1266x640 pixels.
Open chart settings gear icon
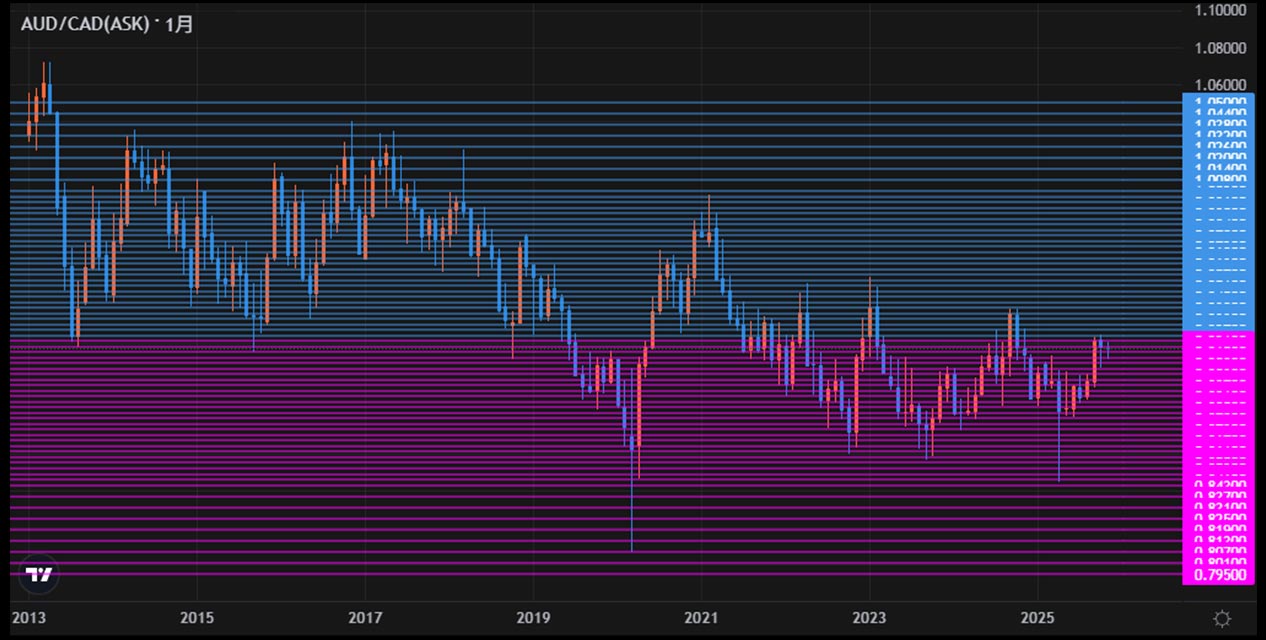[1221, 619]
